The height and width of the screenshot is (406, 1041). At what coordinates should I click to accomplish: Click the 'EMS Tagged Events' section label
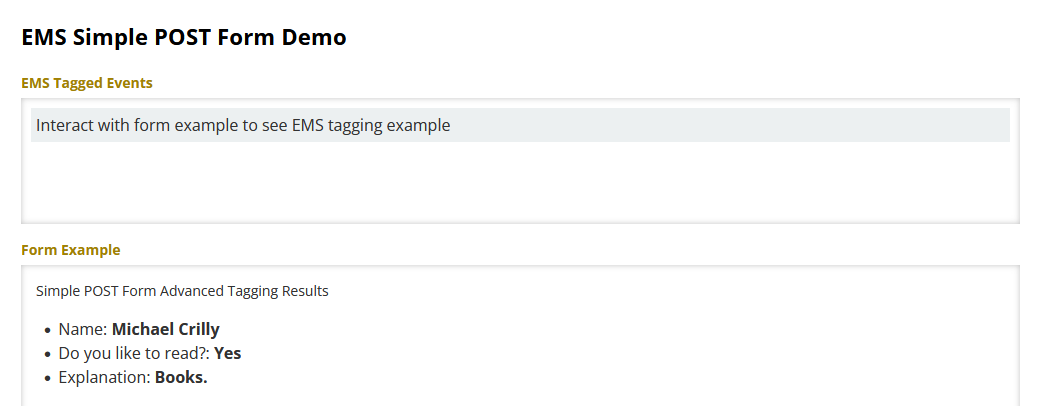coord(87,83)
